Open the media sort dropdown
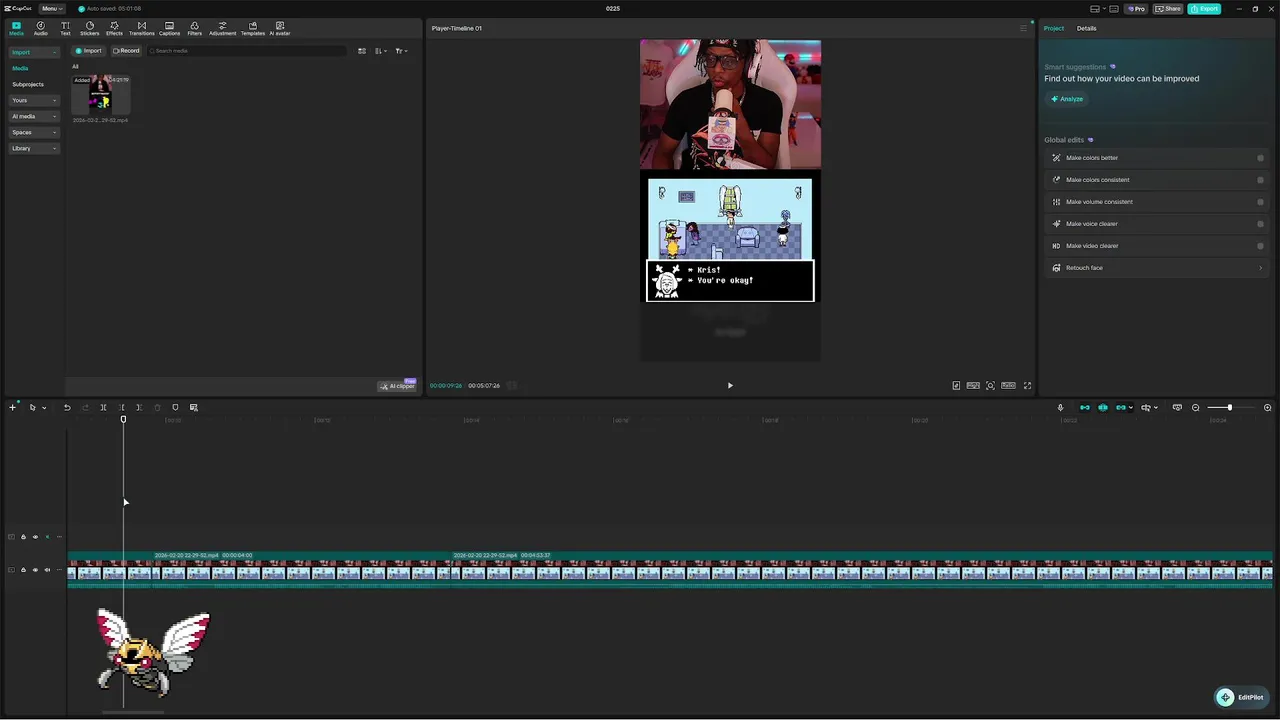This screenshot has width=1280, height=720. [381, 51]
